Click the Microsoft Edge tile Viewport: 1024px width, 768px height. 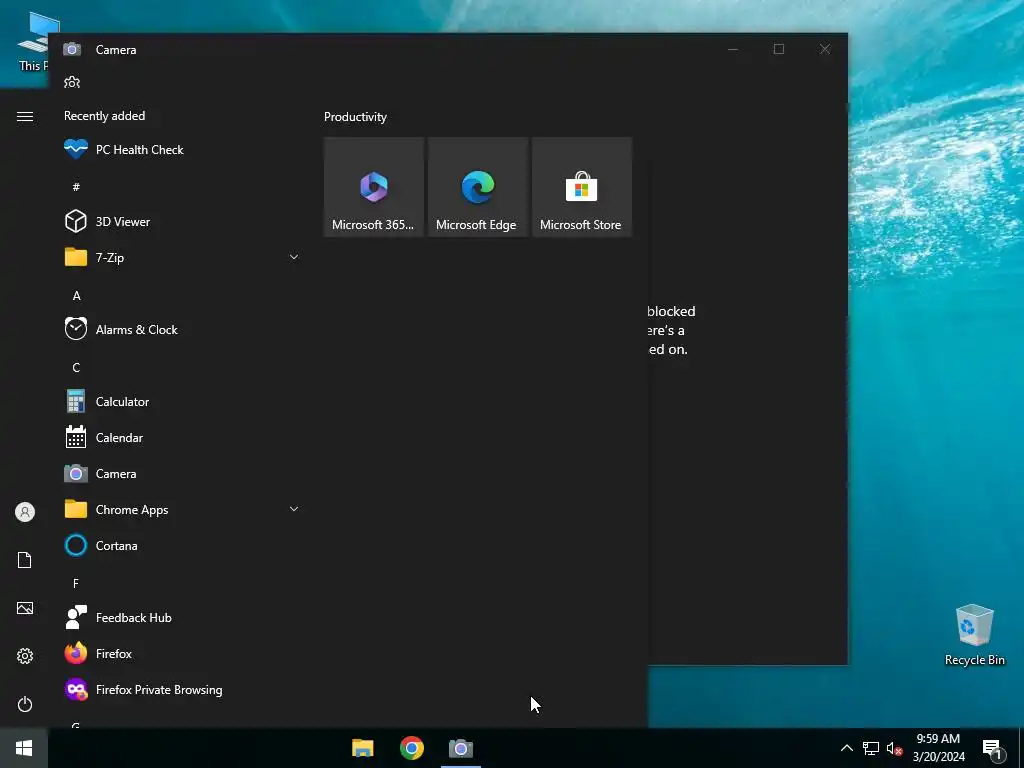tap(477, 187)
